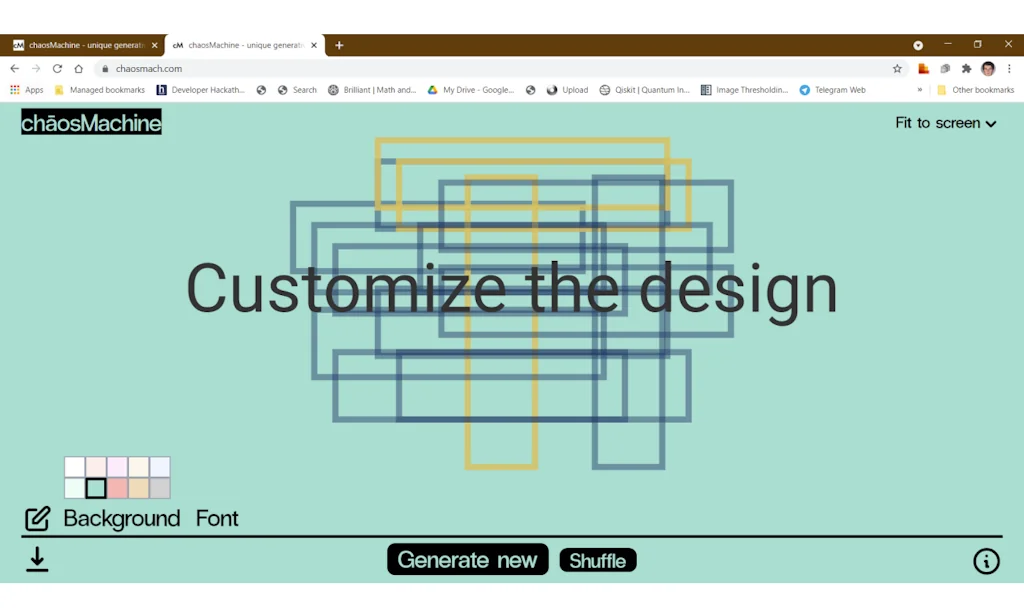This screenshot has height=613, width=1024.
Task: Reload the page with the refresh icon
Action: (57, 69)
